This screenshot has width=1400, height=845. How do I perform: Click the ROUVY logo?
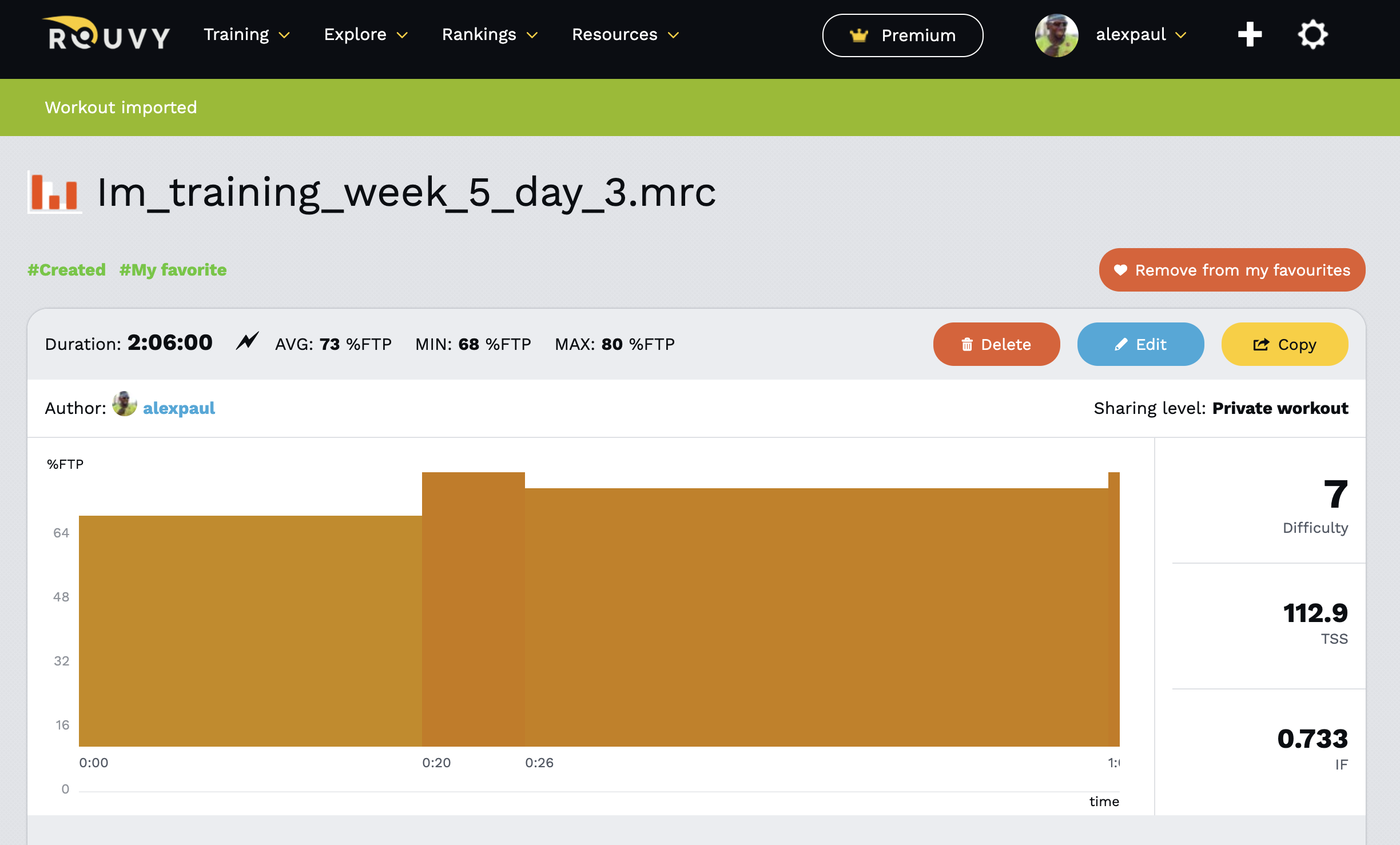click(x=106, y=34)
